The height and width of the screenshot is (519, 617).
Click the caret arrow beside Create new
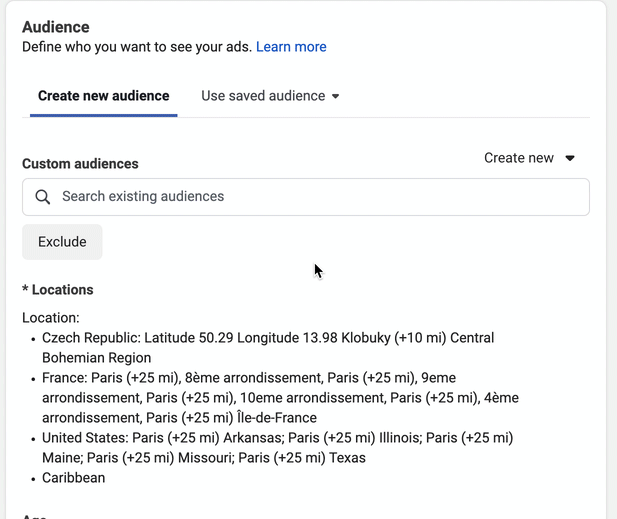point(570,158)
